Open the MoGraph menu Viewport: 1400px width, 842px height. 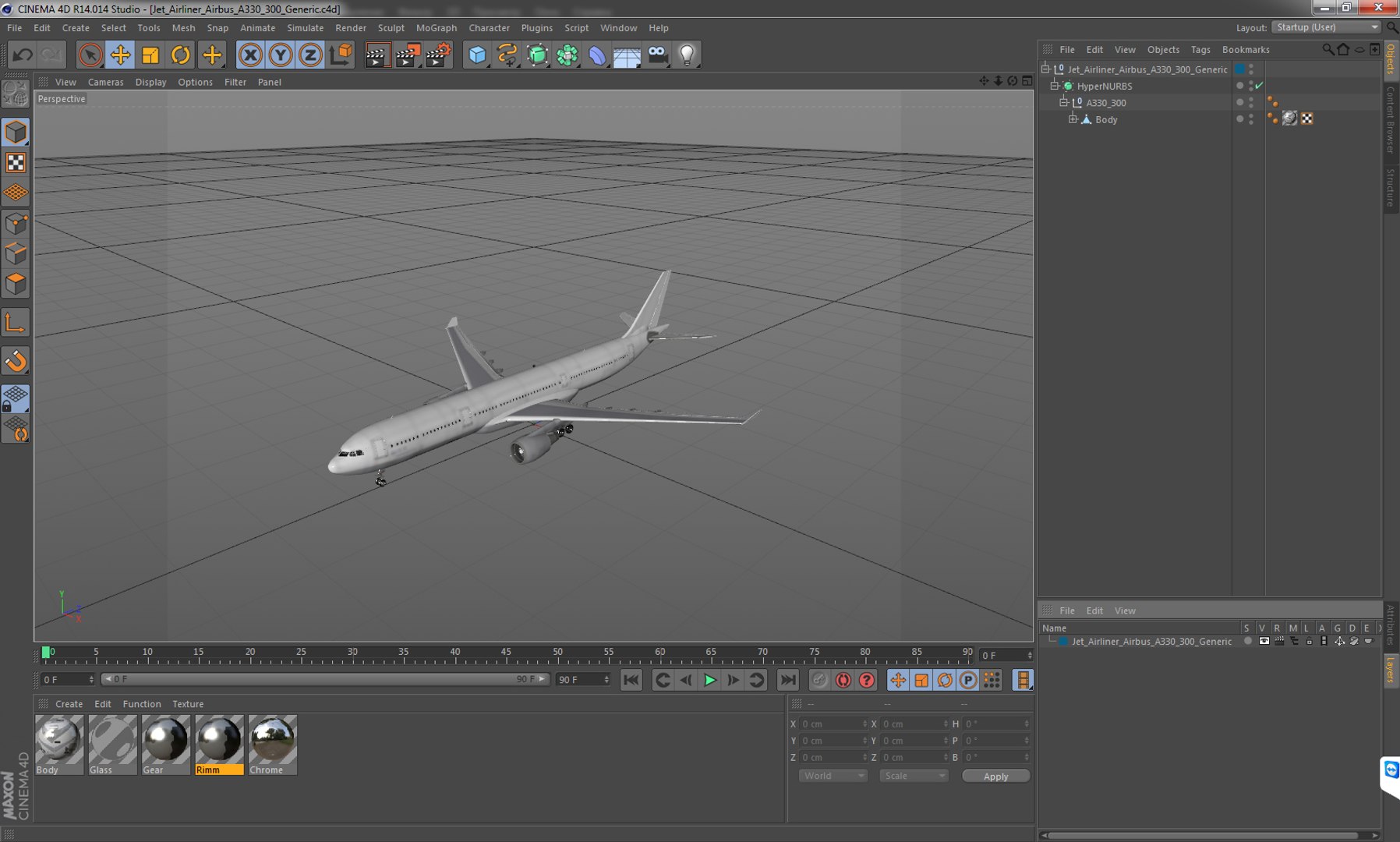click(x=436, y=27)
